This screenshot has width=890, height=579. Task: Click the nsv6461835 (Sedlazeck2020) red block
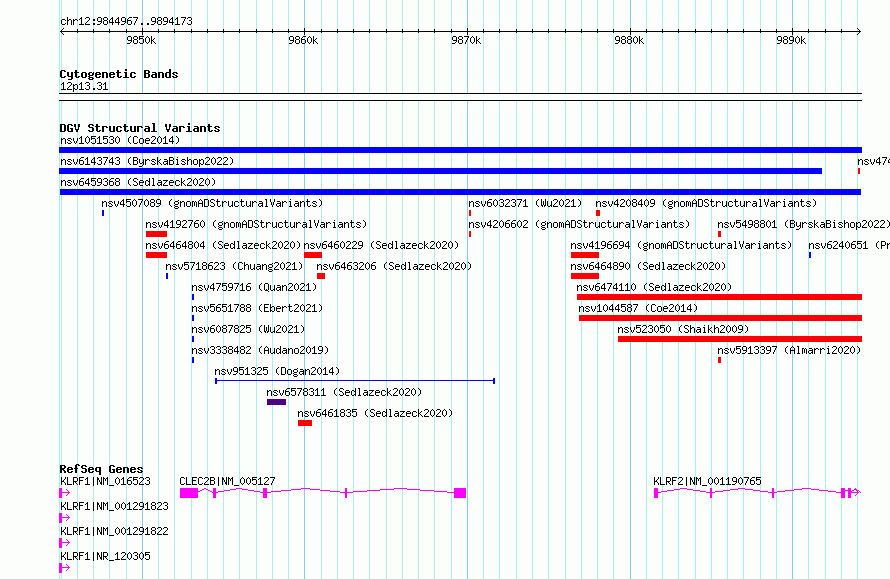(305, 423)
